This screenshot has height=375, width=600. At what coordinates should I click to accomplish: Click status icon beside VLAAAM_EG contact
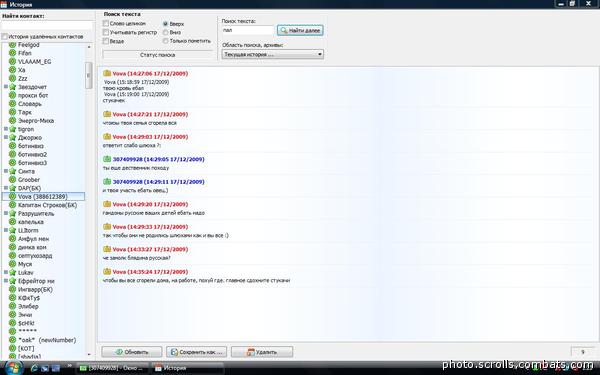point(12,62)
